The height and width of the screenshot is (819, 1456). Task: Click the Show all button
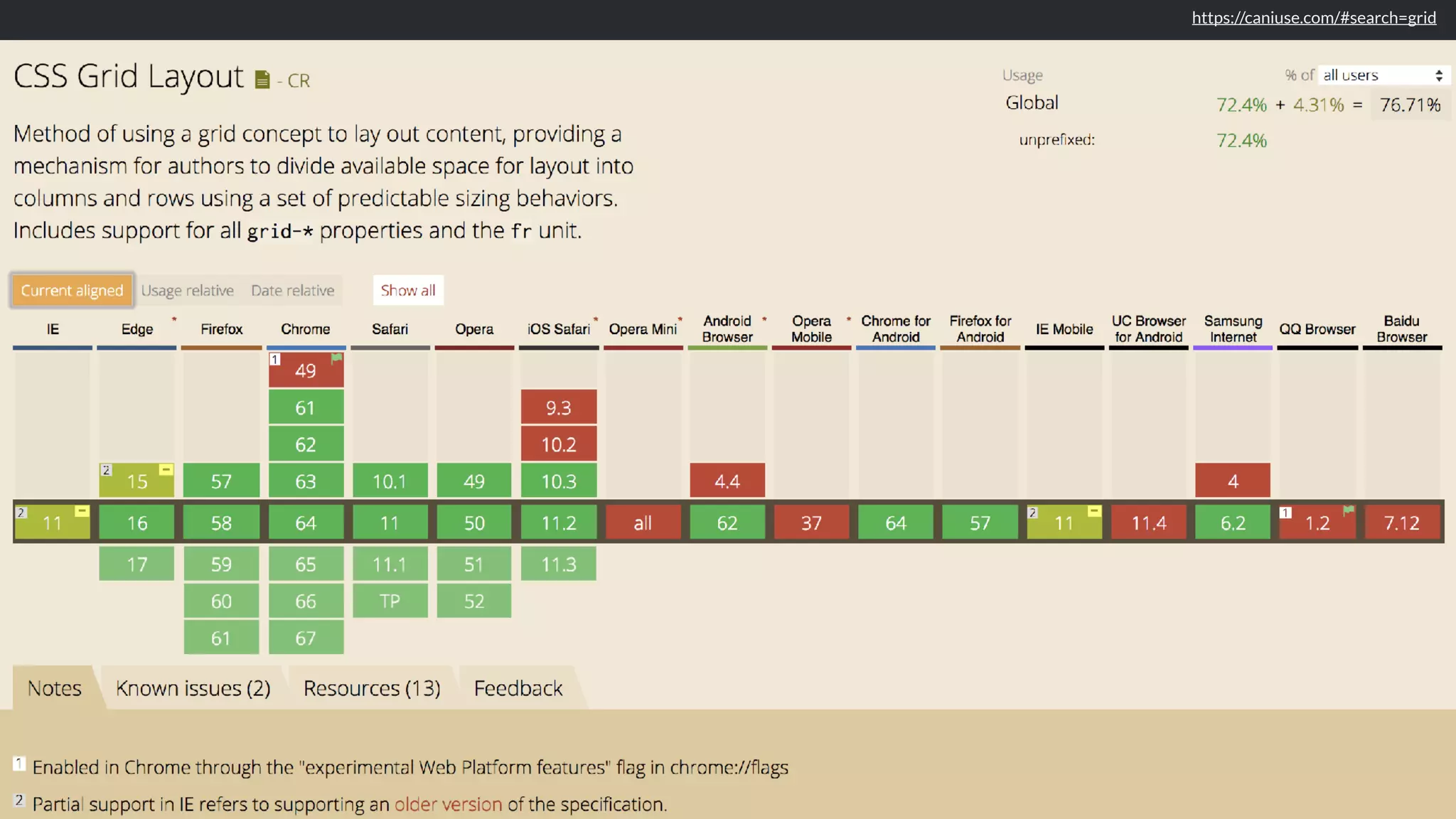(408, 290)
